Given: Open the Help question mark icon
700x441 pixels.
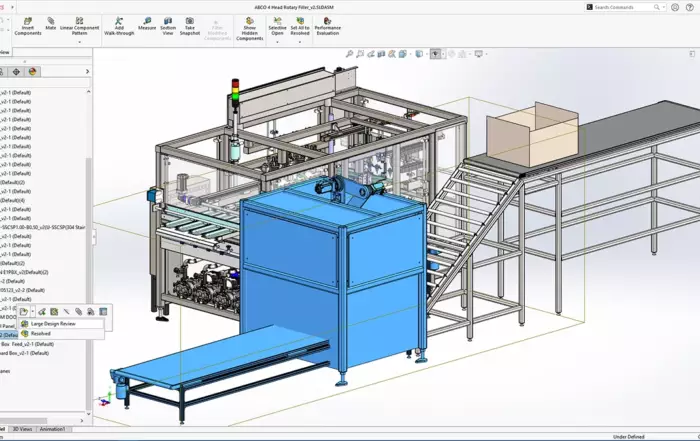Looking at the screenshot, I should pos(689,7).
